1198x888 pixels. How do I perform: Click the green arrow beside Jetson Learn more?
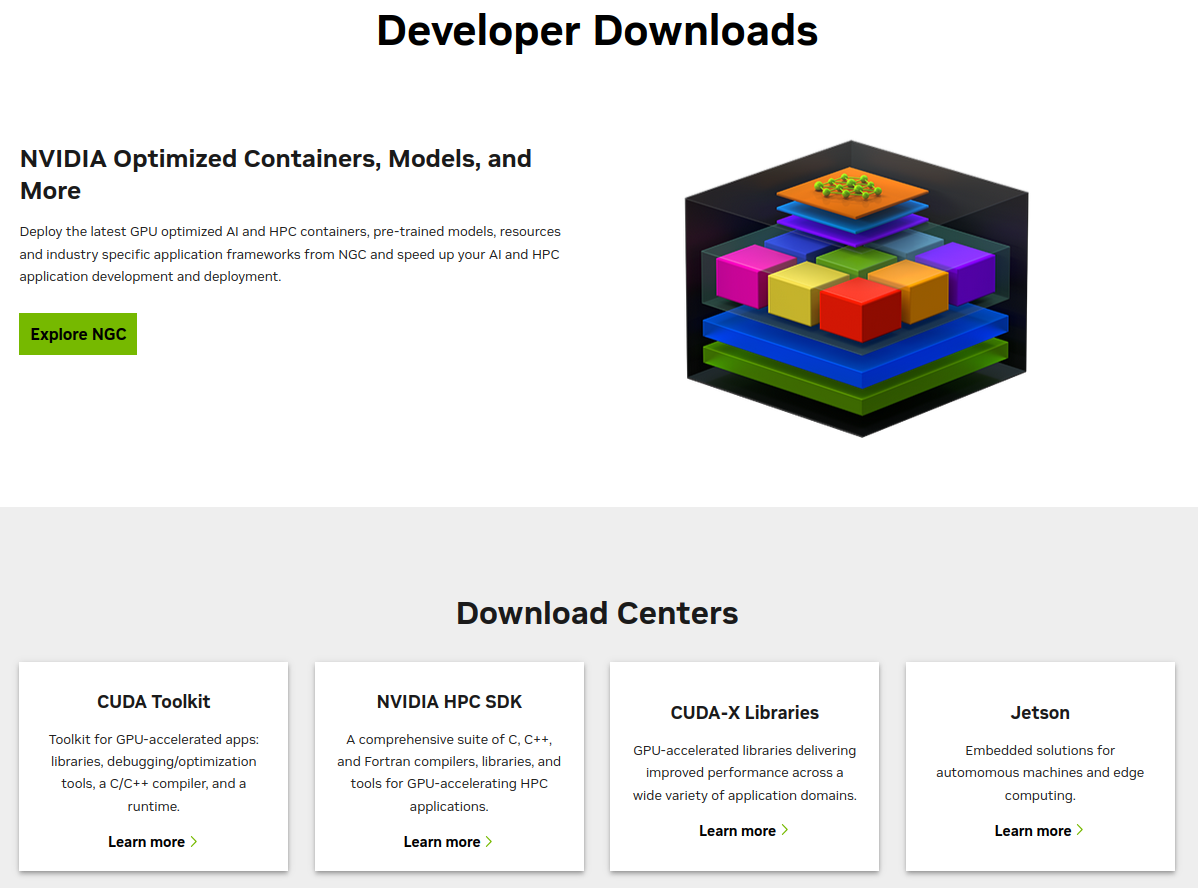tap(1080, 830)
